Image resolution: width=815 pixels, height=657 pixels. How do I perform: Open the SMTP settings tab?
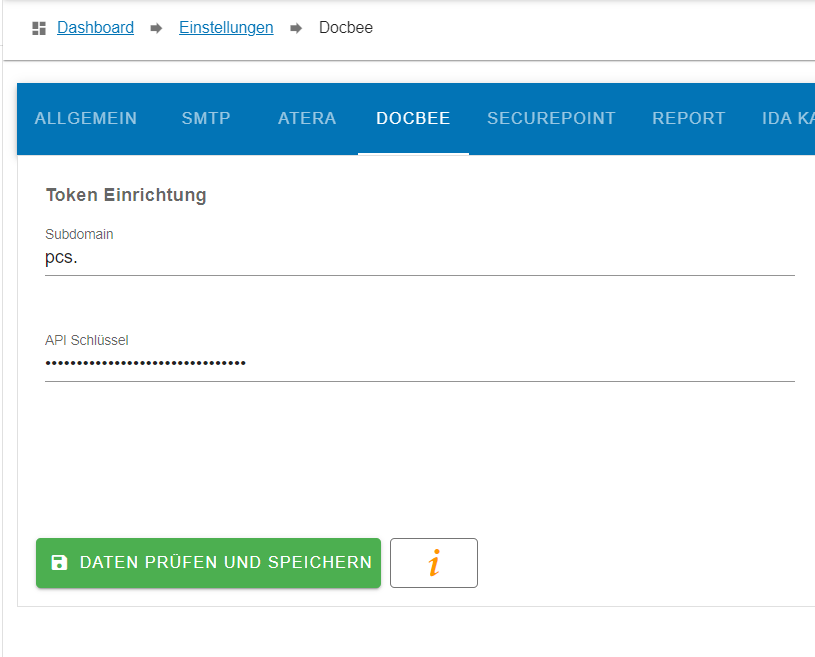(x=206, y=119)
